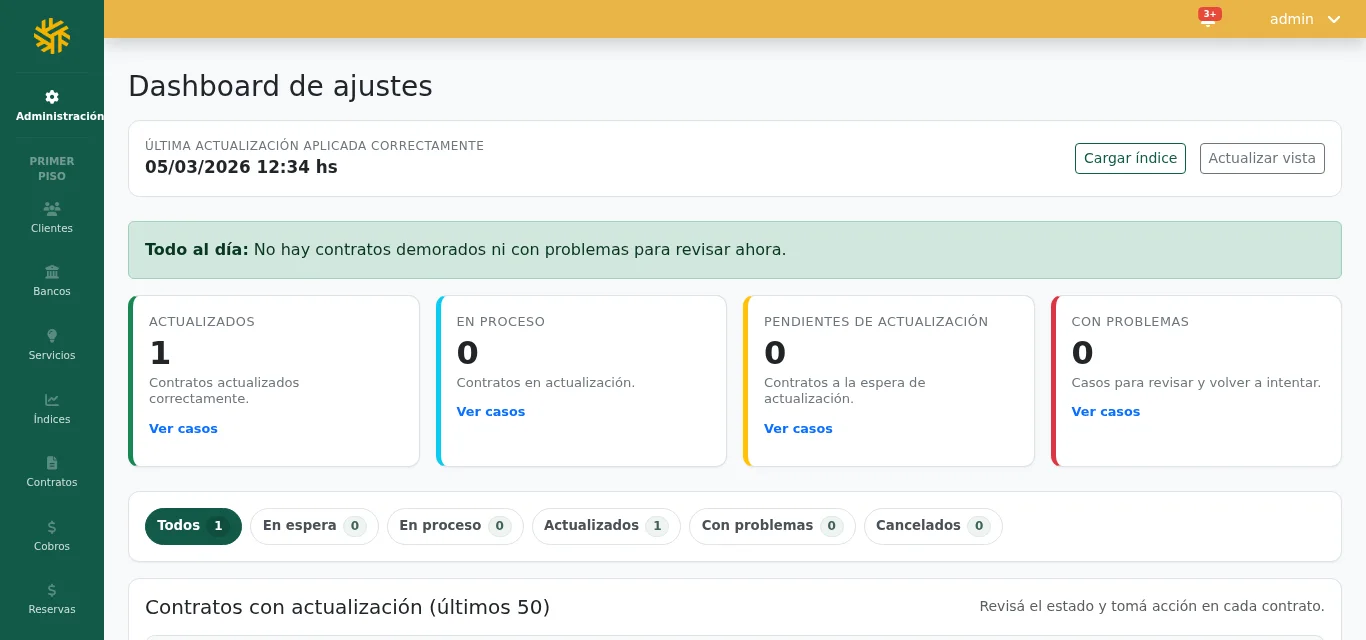Open Cobros dollar icon
This screenshot has width=1366, height=640.
click(x=52, y=527)
